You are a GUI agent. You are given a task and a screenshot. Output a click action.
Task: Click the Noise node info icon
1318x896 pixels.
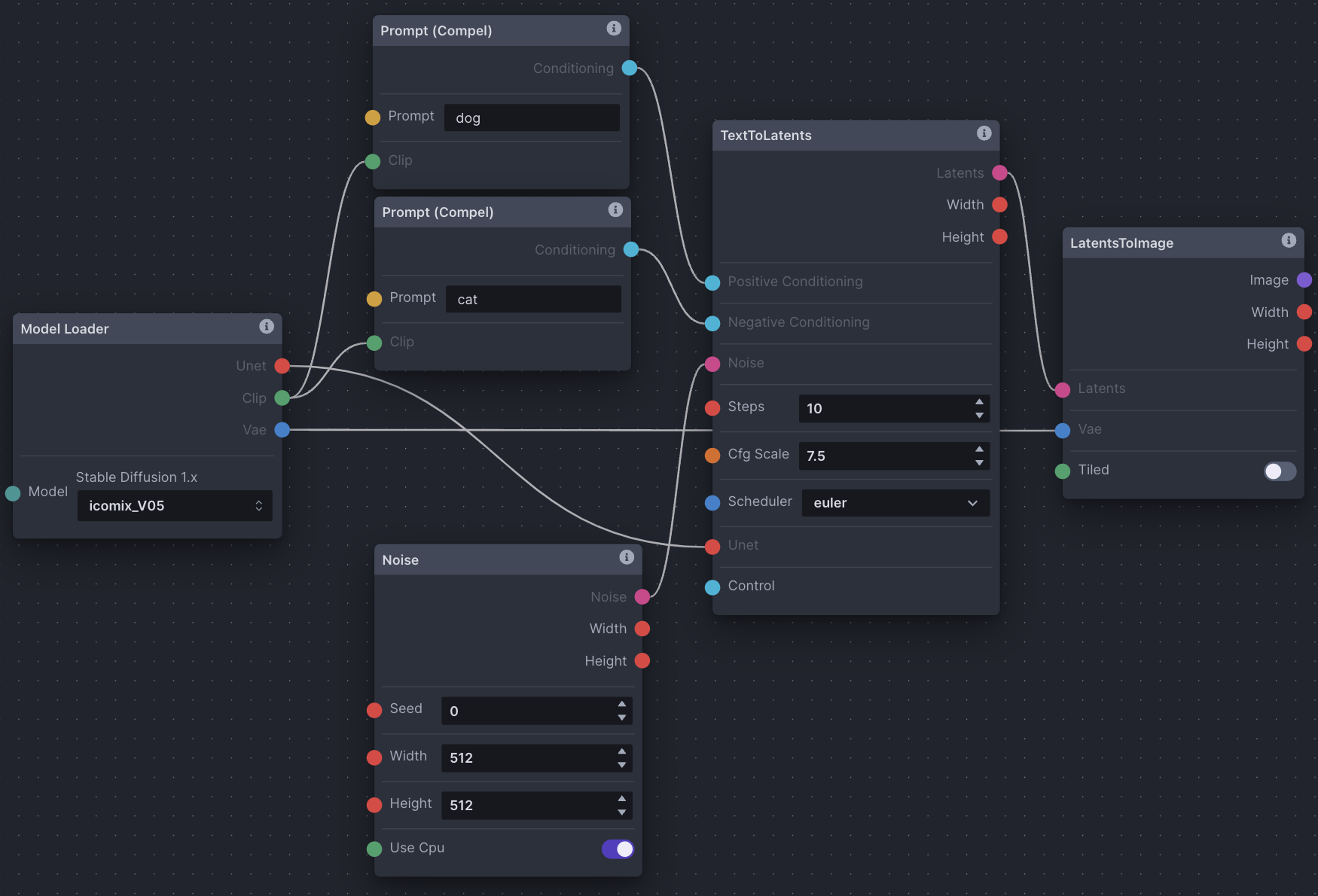(x=627, y=557)
